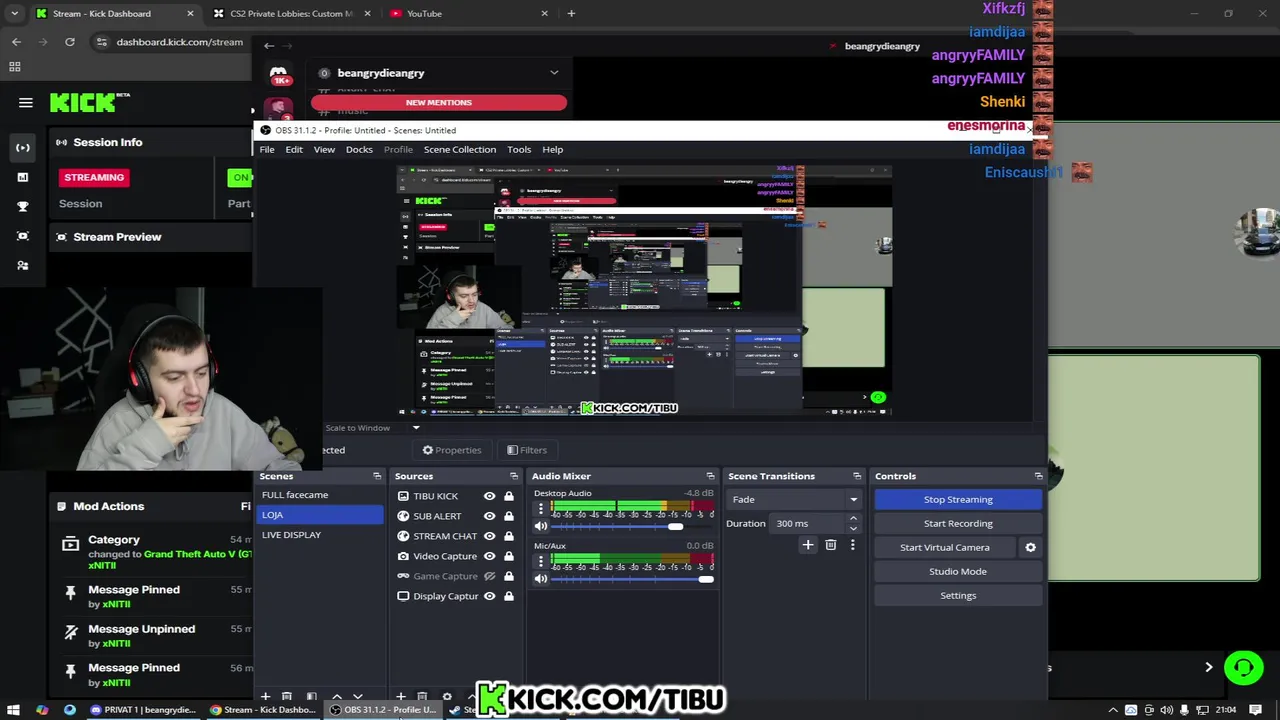Enable Studio Mode

click(x=958, y=571)
